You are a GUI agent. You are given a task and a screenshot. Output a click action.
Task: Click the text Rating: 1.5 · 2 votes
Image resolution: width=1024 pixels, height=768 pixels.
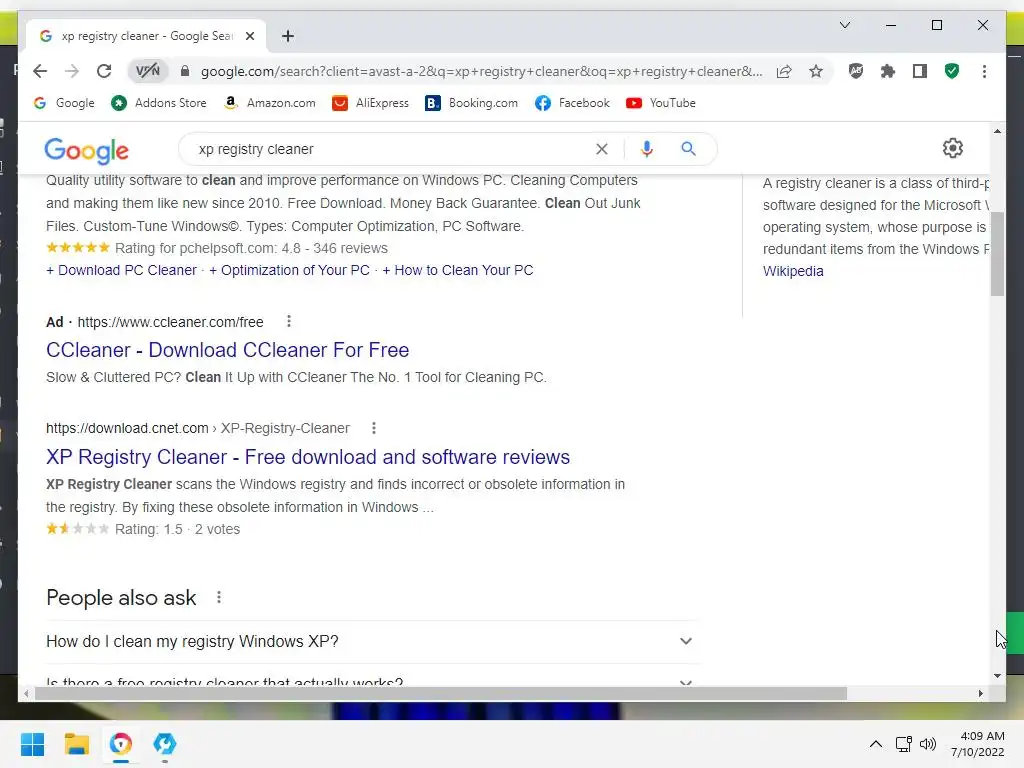[178, 530]
